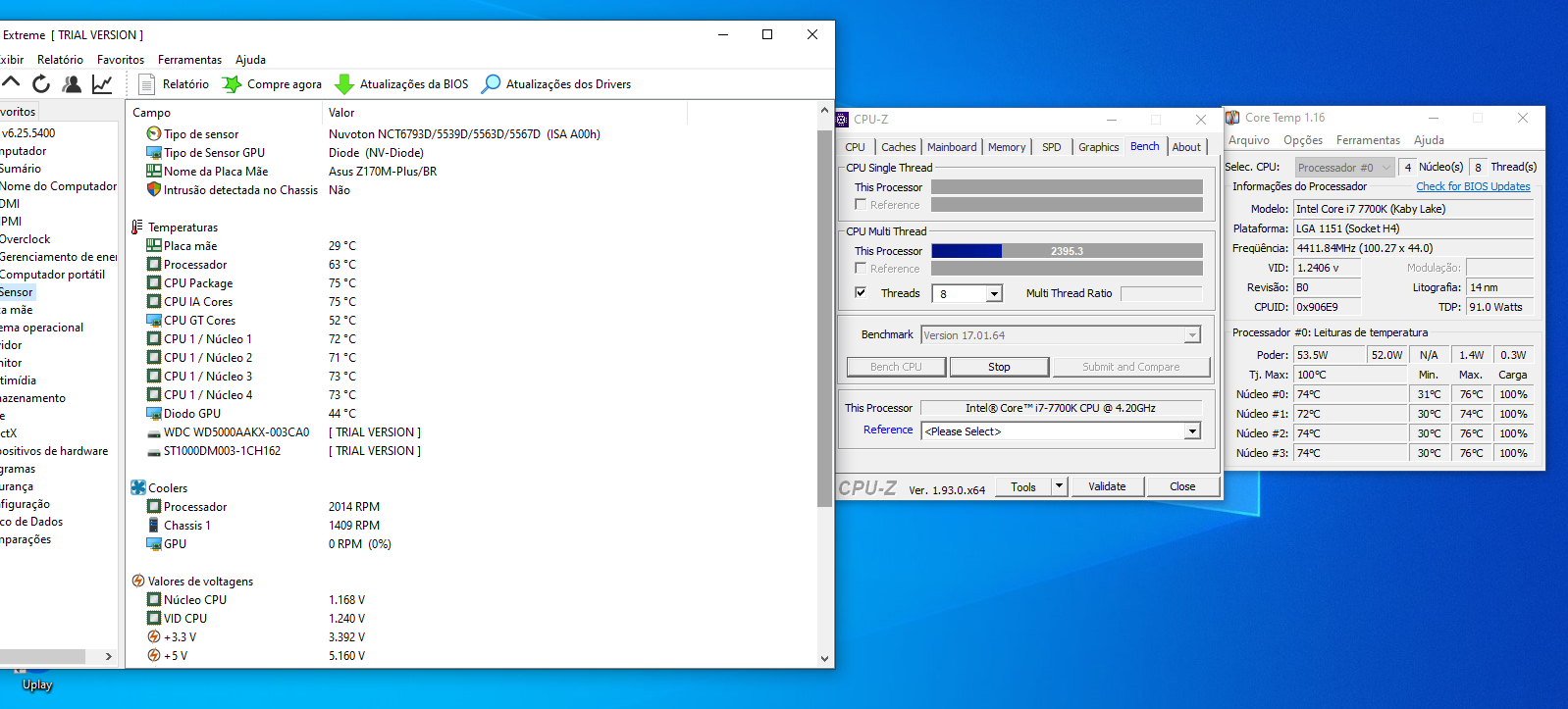The image size is (1568, 709).
Task: Switch to the Memory tab in CPU-Z
Action: (x=1007, y=147)
